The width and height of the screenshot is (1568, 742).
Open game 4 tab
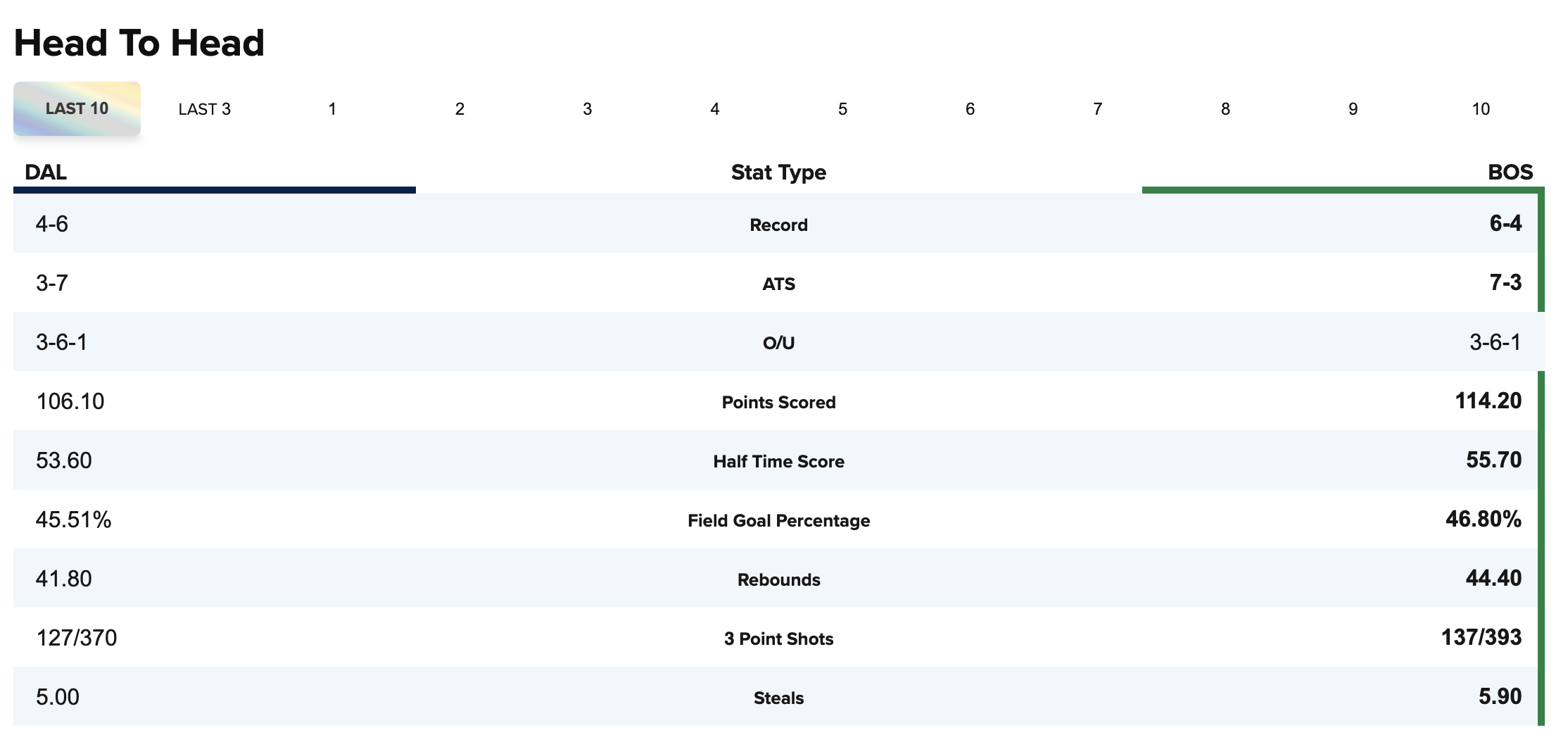click(715, 109)
